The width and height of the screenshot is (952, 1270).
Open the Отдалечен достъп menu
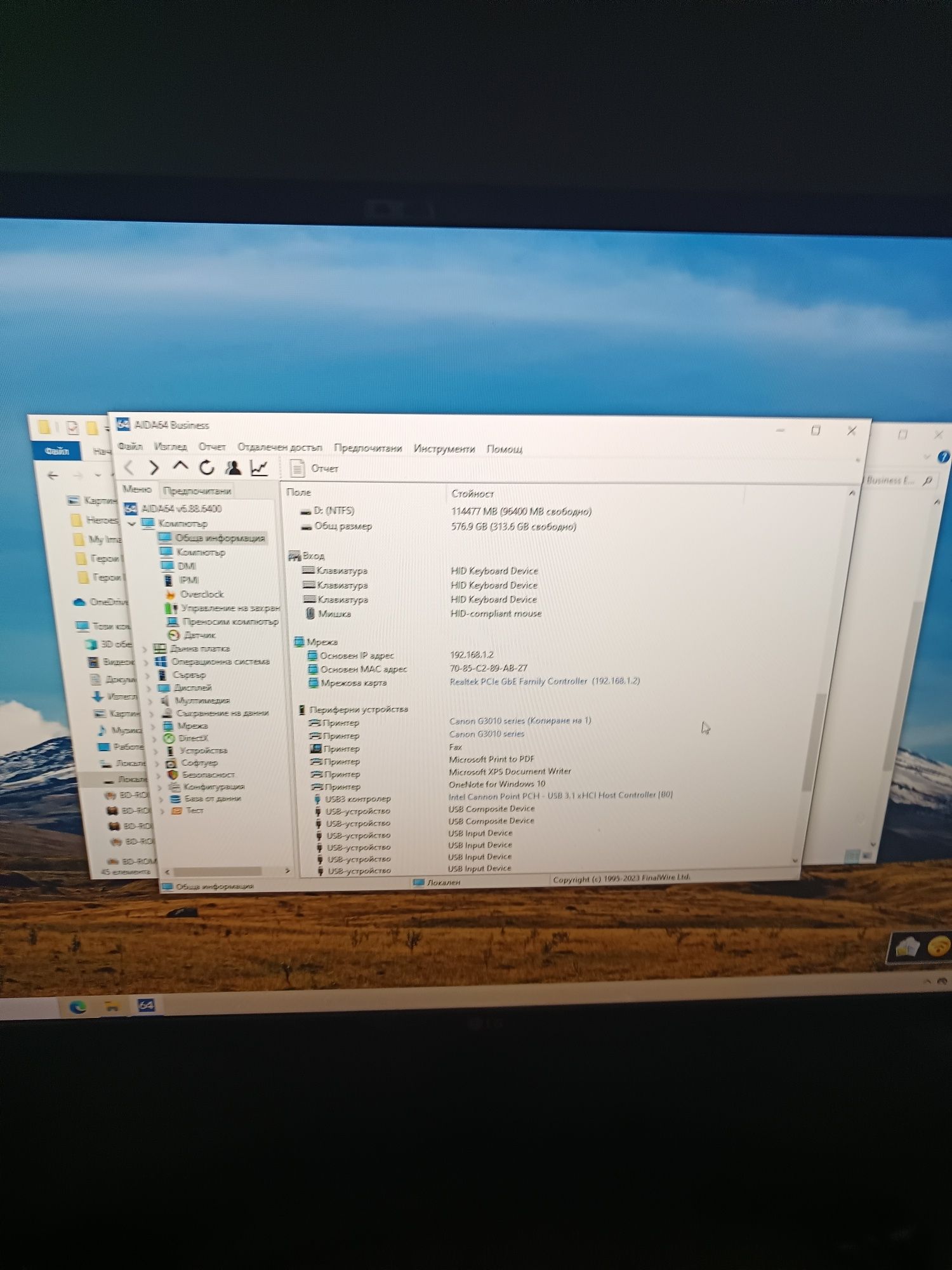pyautogui.click(x=280, y=447)
